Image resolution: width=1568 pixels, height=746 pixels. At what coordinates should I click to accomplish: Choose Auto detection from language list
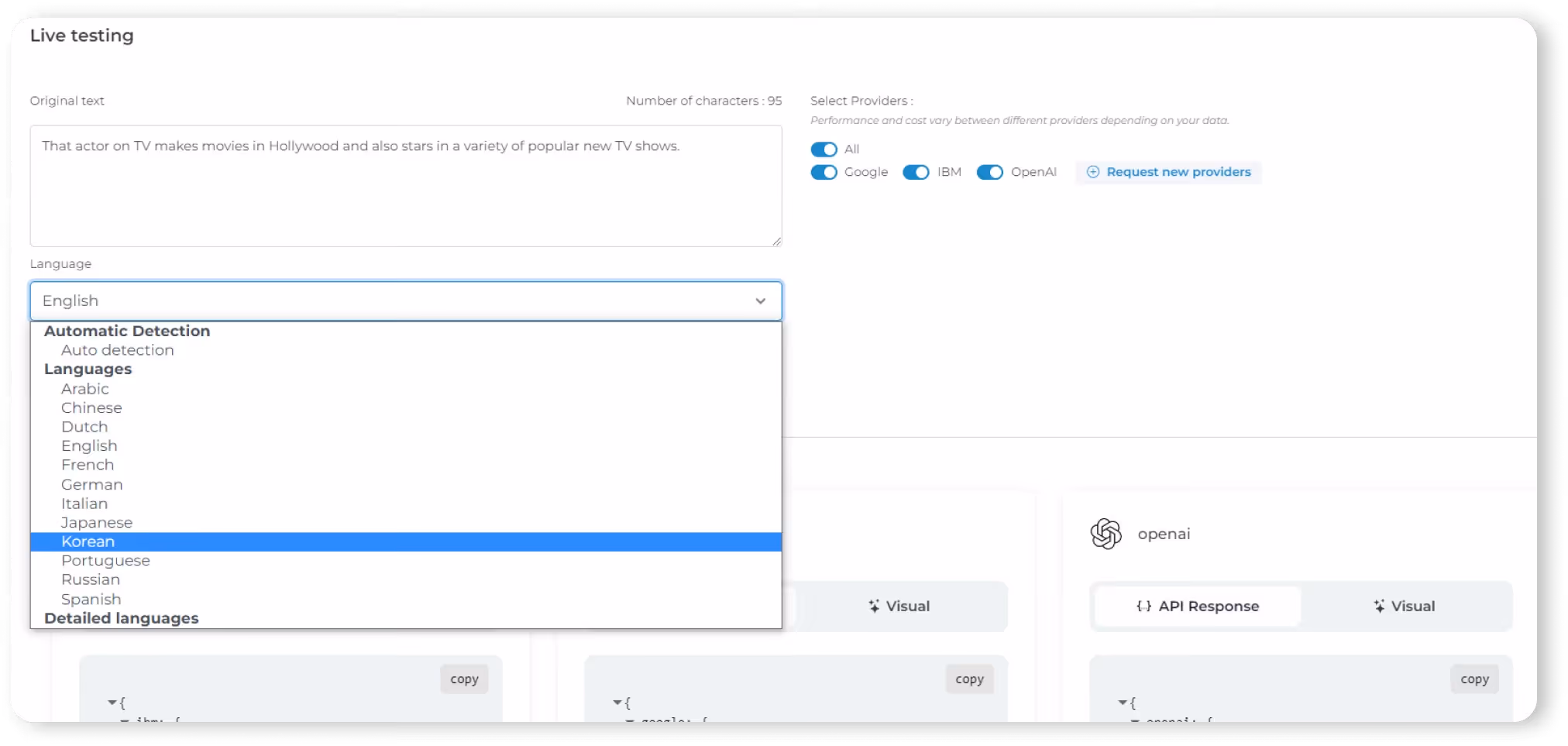(406, 350)
